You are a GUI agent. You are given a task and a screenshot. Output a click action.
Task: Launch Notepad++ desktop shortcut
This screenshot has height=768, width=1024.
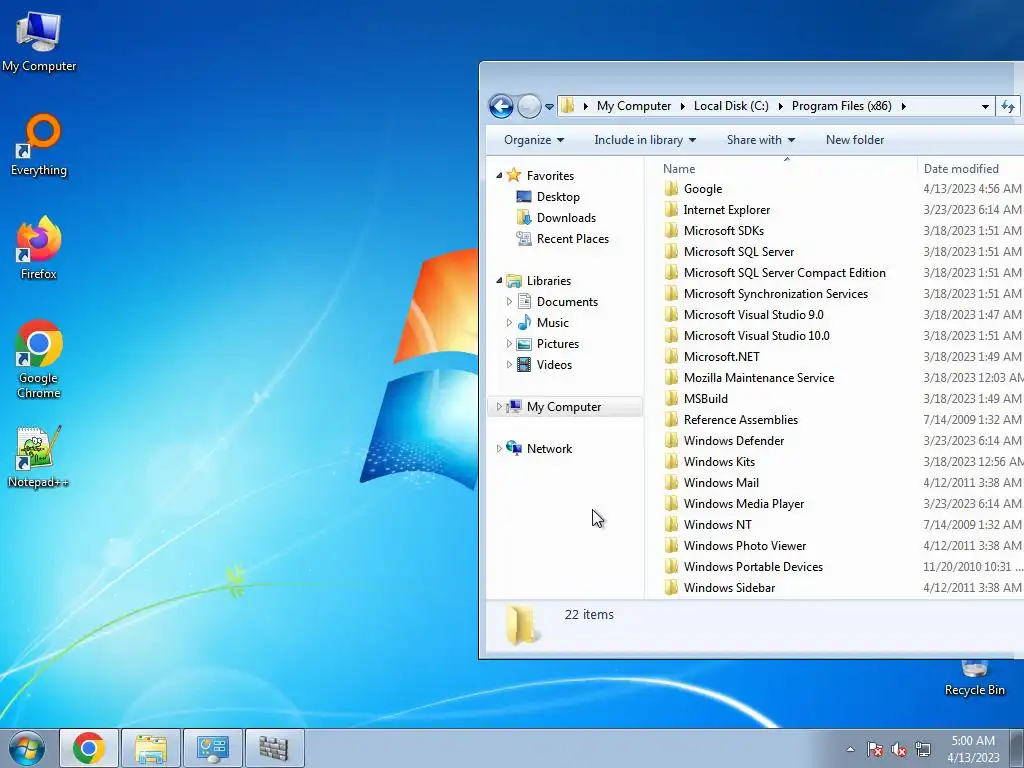39,457
